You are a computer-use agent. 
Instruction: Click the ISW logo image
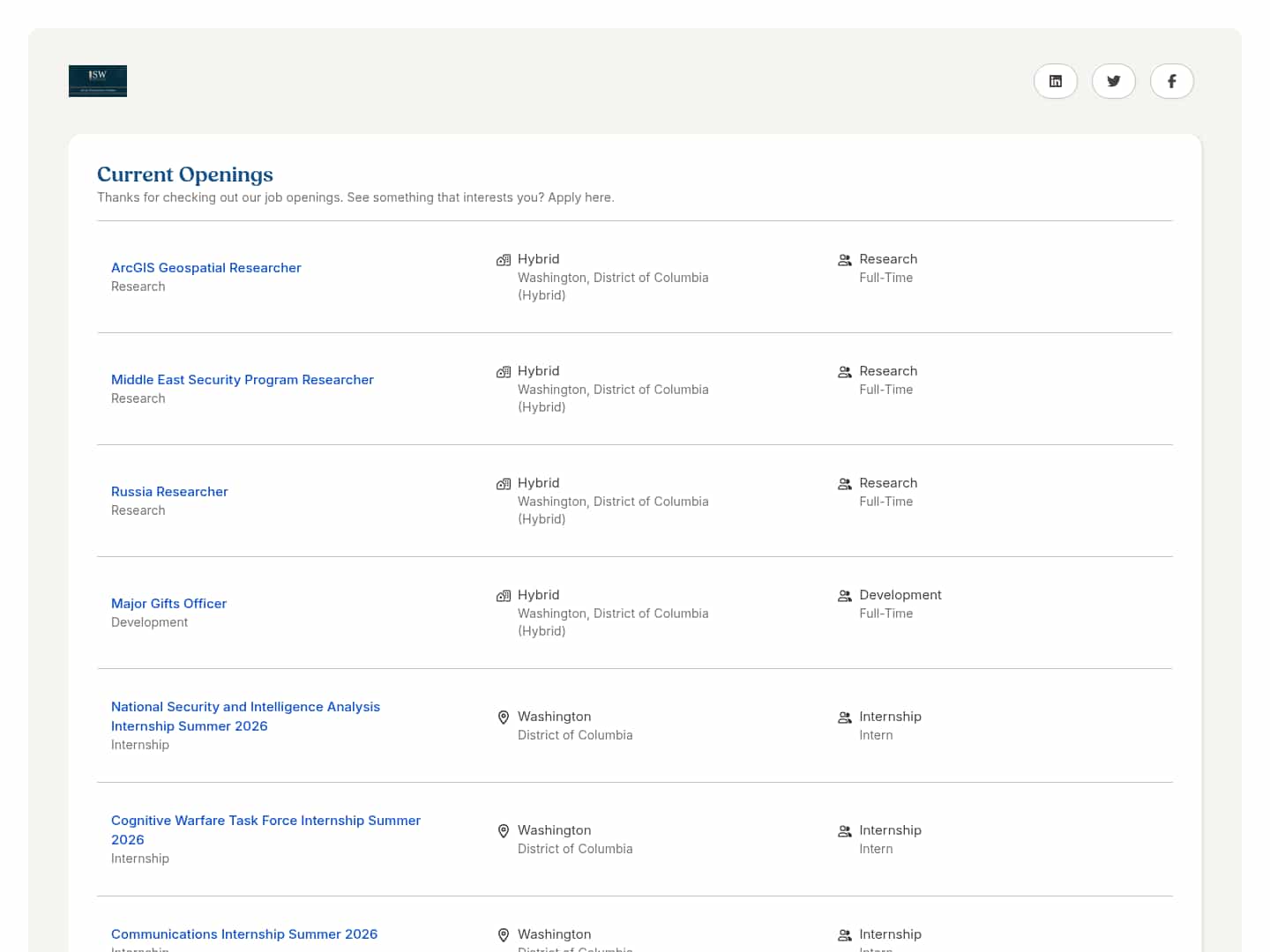pos(98,81)
